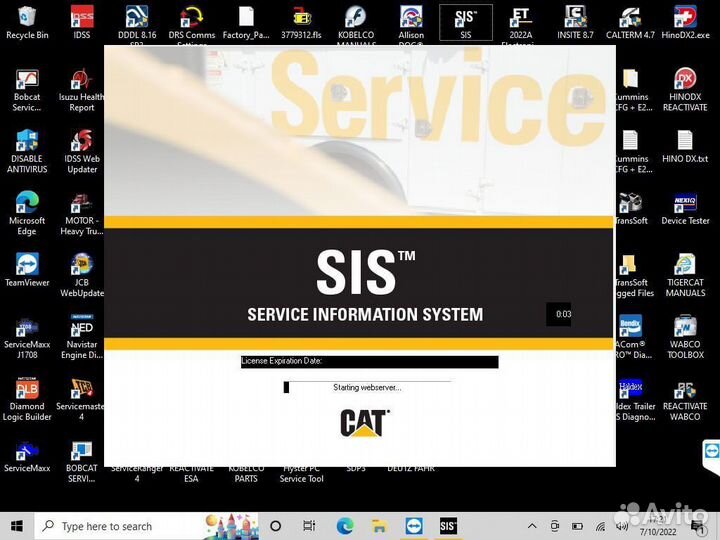Select the Factory_Pa... file icon
Viewport: 720px width, 540px height.
tap(246, 22)
